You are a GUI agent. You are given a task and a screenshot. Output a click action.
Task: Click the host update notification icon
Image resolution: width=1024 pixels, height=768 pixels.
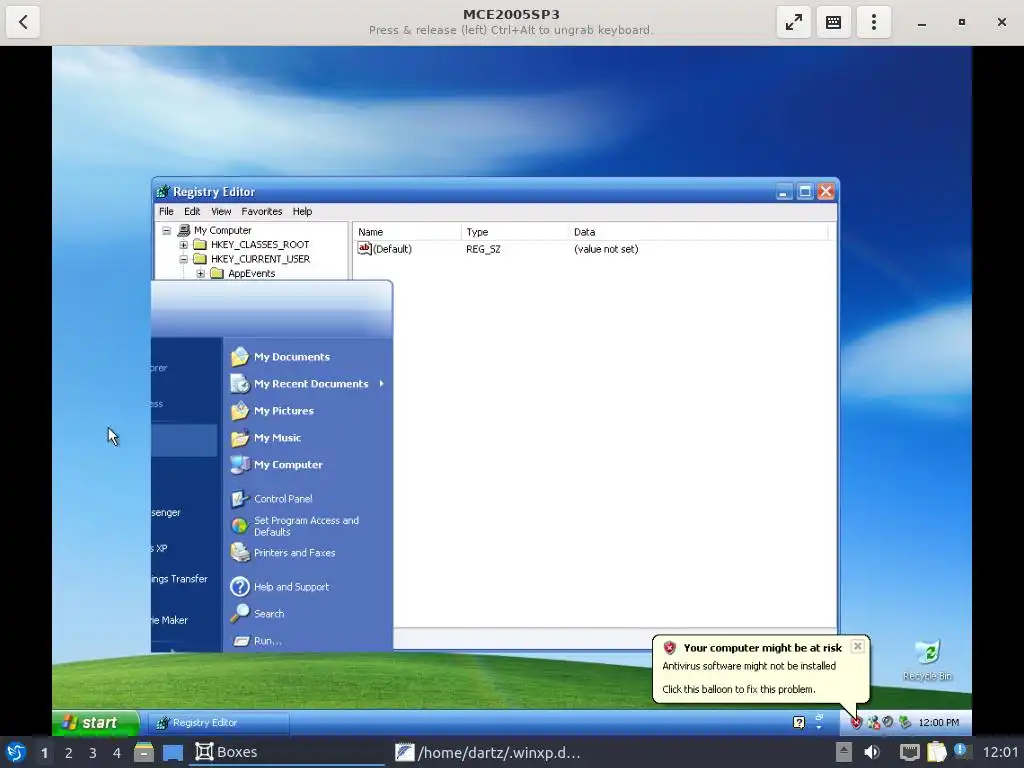coord(960,750)
